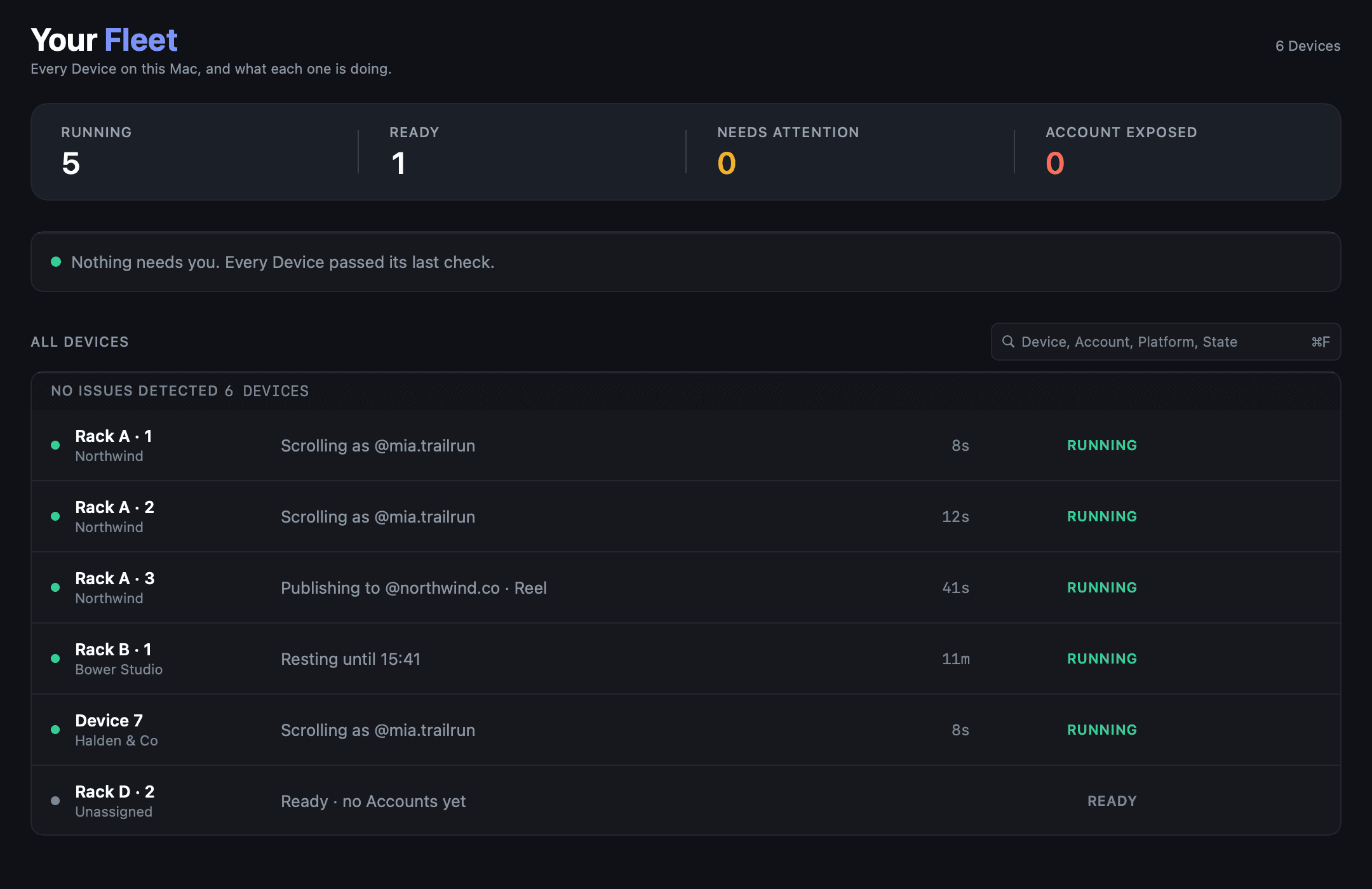The image size is (1372, 889).
Task: Open the Rack A · 1 device name
Action: coord(114,436)
